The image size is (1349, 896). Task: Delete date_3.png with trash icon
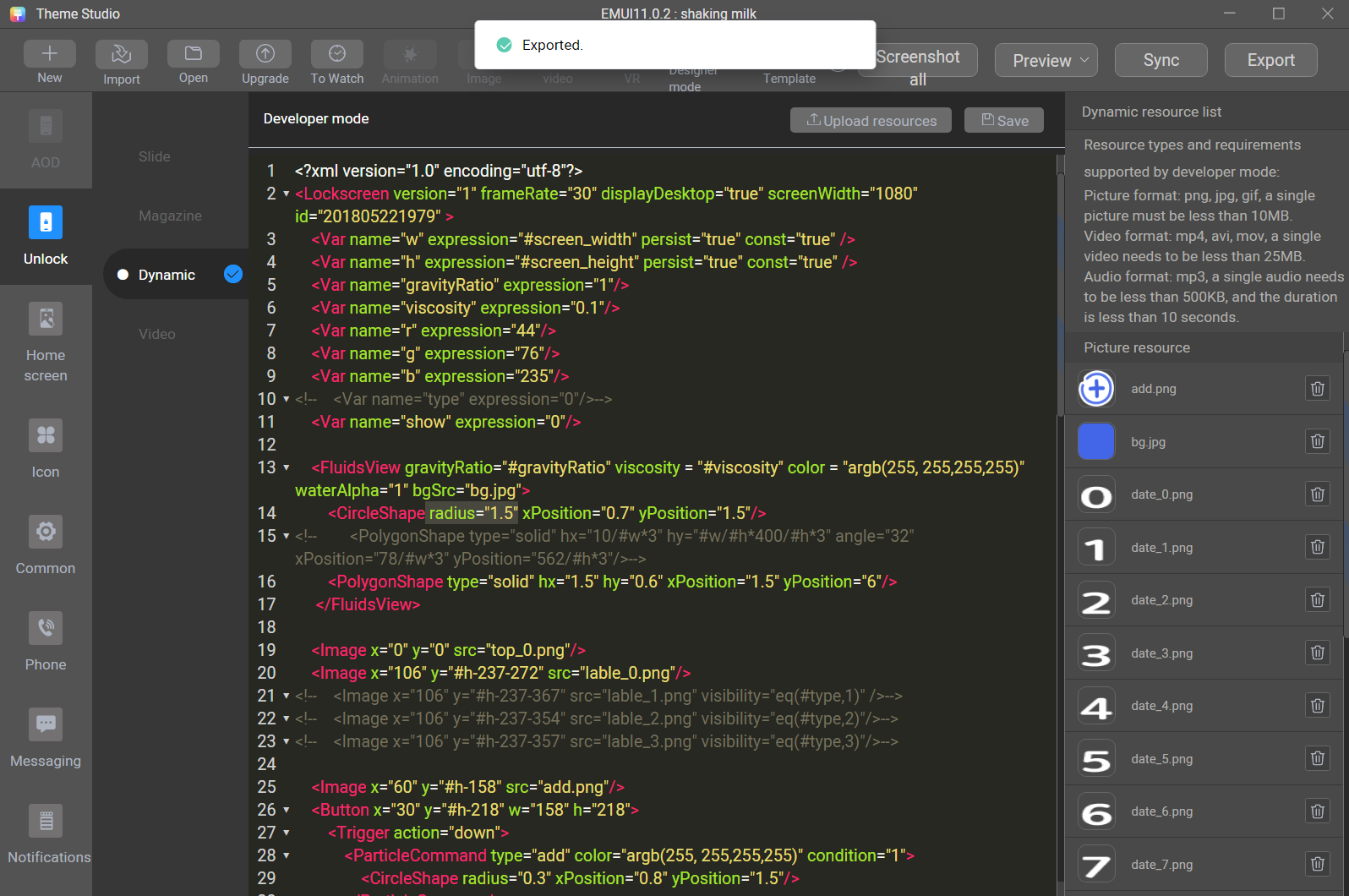(1317, 653)
